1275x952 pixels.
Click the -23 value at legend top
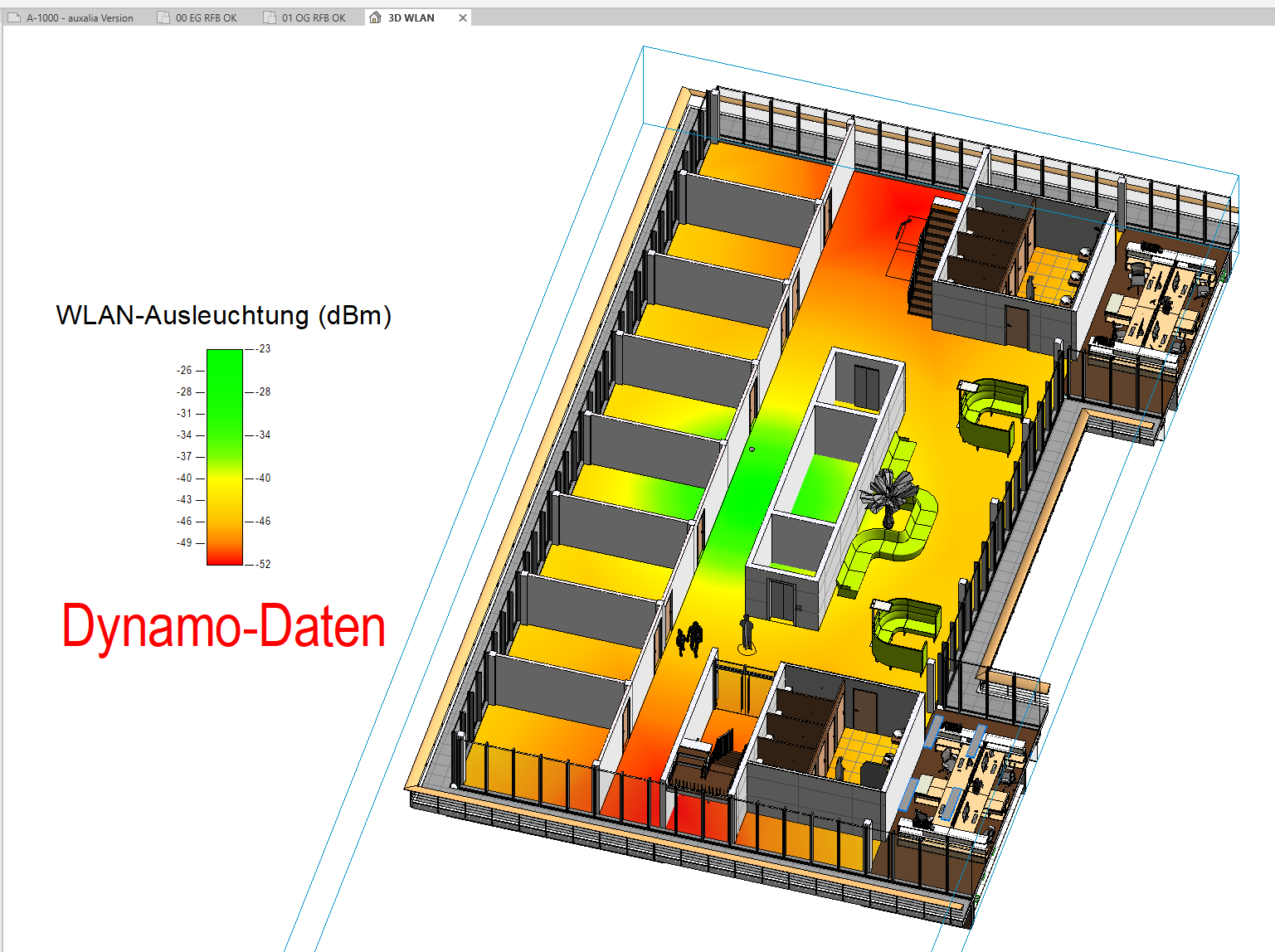264,349
